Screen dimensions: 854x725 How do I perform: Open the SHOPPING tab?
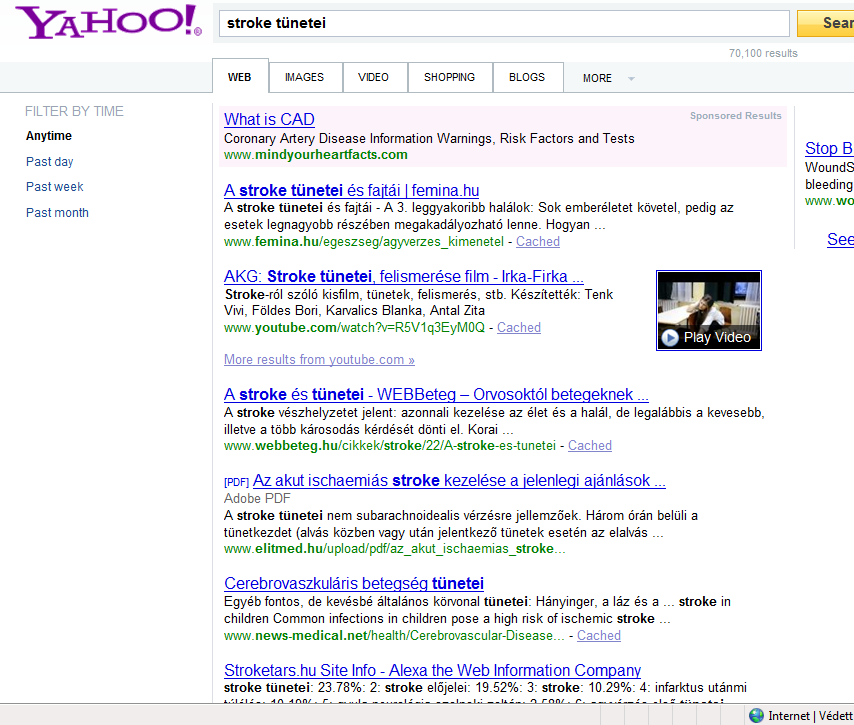point(449,77)
